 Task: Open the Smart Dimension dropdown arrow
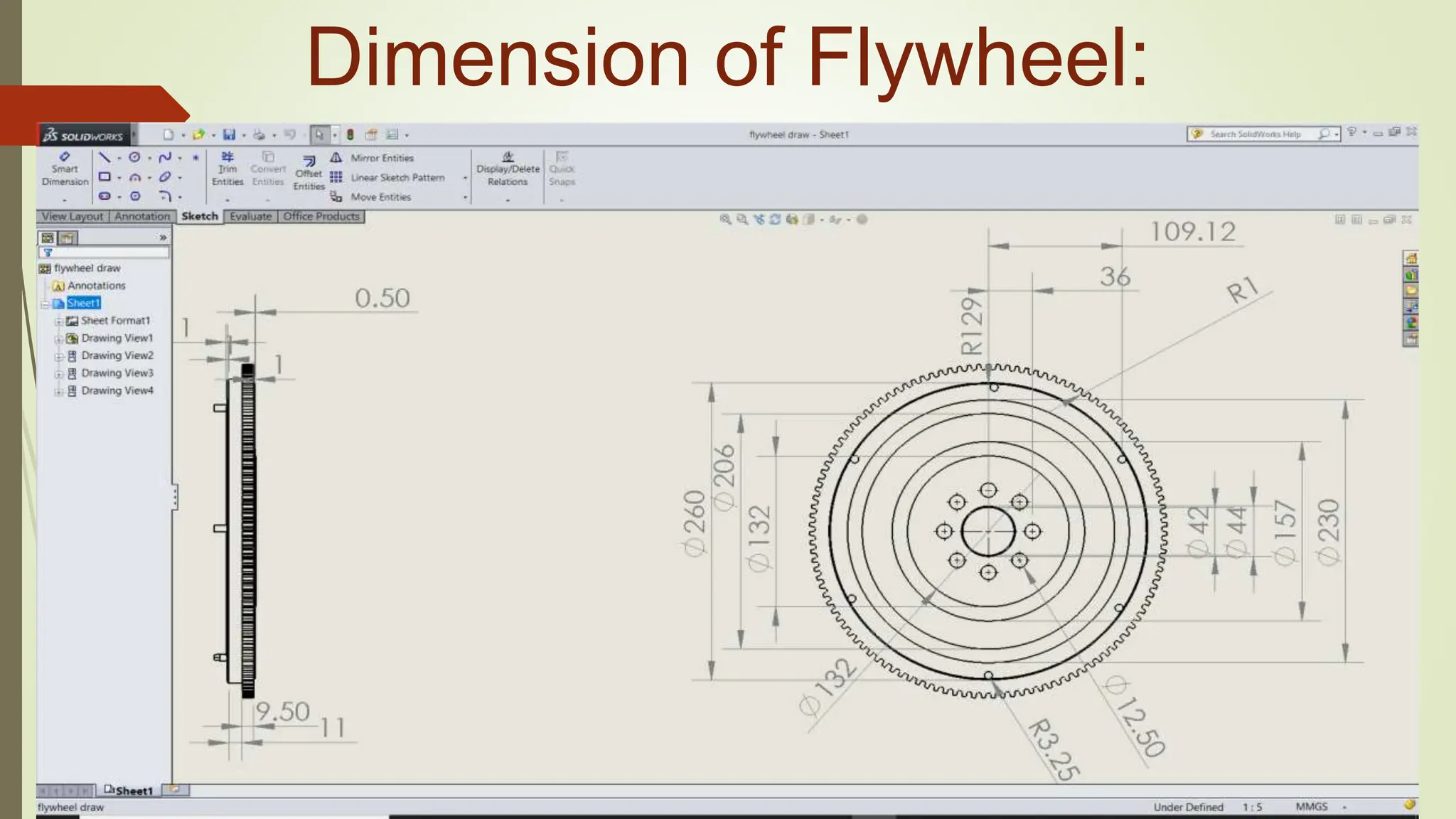click(x=65, y=200)
